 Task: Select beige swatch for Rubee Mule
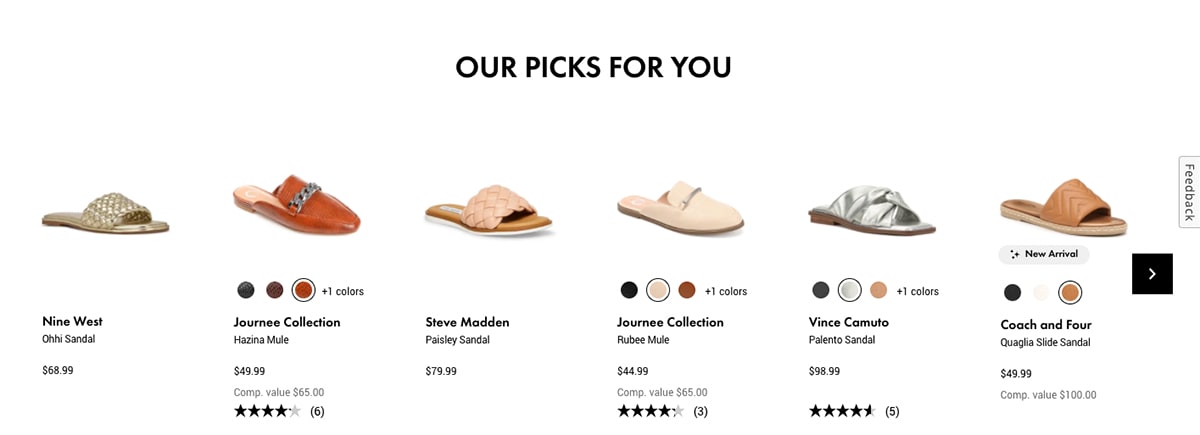[658, 290]
